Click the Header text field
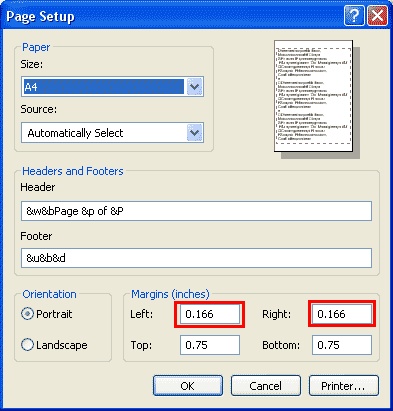Screen dimensions: 393x411 (x=196, y=211)
